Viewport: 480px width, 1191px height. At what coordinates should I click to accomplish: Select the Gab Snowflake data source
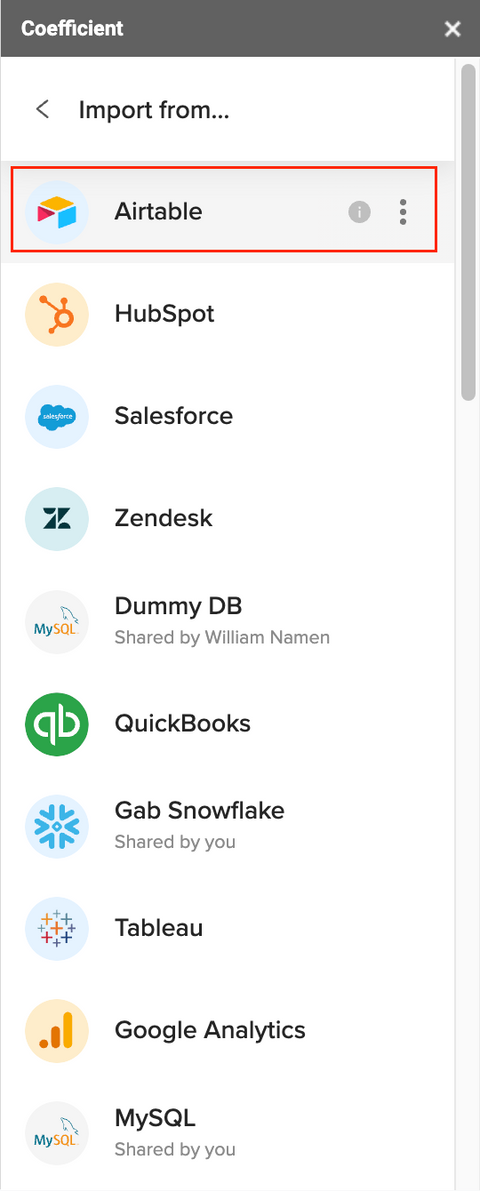pos(228,826)
